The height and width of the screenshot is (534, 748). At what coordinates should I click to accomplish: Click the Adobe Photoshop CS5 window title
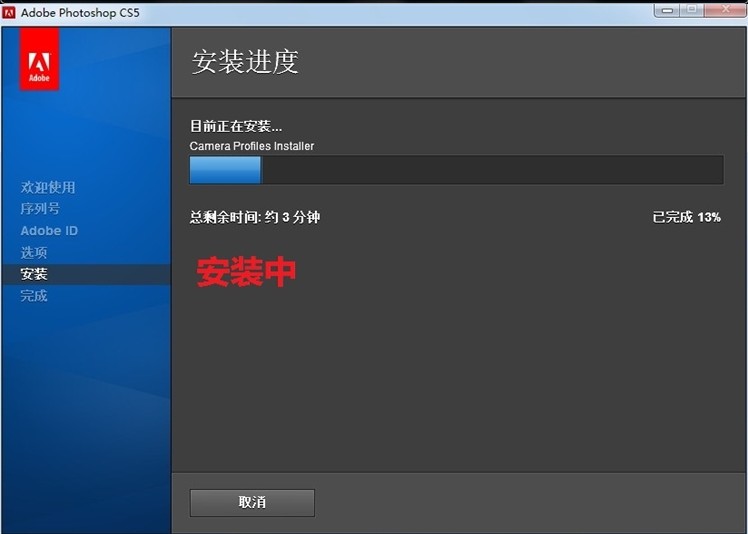coord(80,13)
